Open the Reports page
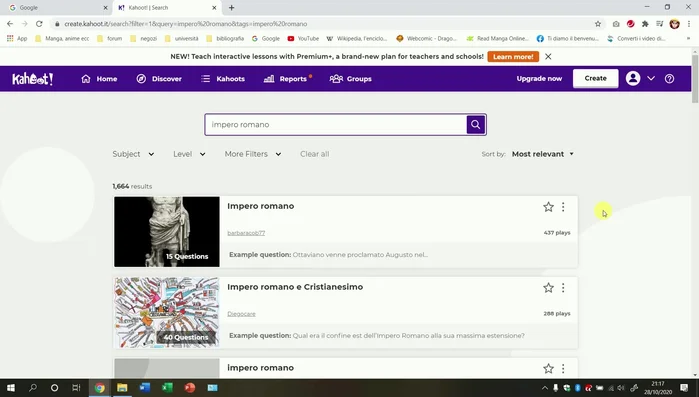Image resolution: width=699 pixels, height=397 pixels. pos(288,79)
